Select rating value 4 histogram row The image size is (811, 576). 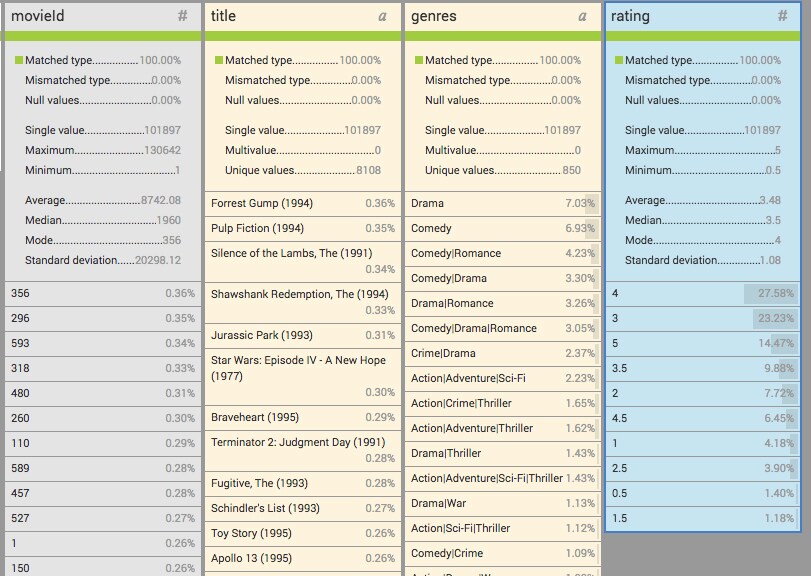tap(702, 293)
